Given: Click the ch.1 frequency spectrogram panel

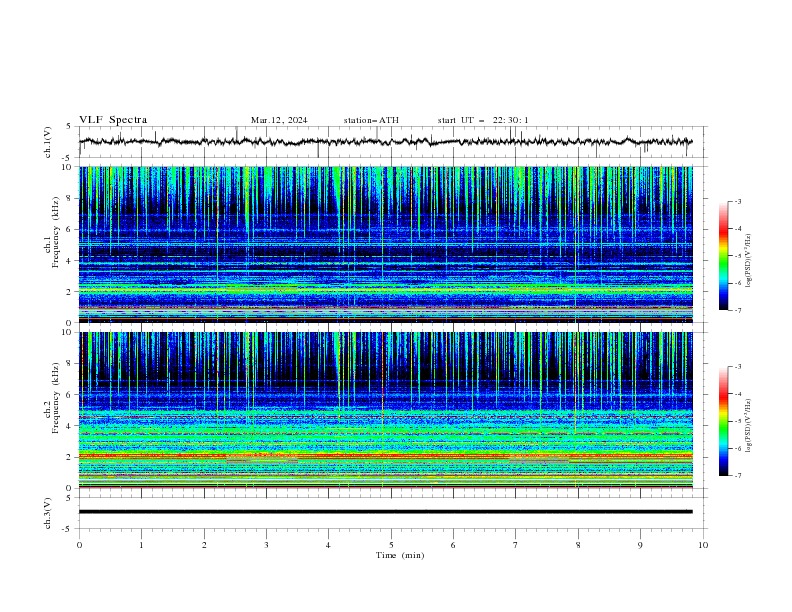Looking at the screenshot, I should pos(385,244).
